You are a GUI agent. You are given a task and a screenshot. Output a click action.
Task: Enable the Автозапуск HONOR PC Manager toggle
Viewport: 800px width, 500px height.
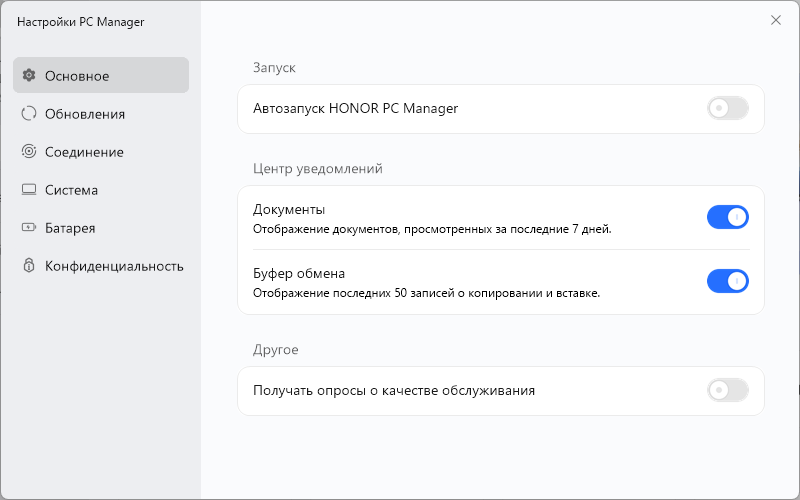(x=727, y=108)
